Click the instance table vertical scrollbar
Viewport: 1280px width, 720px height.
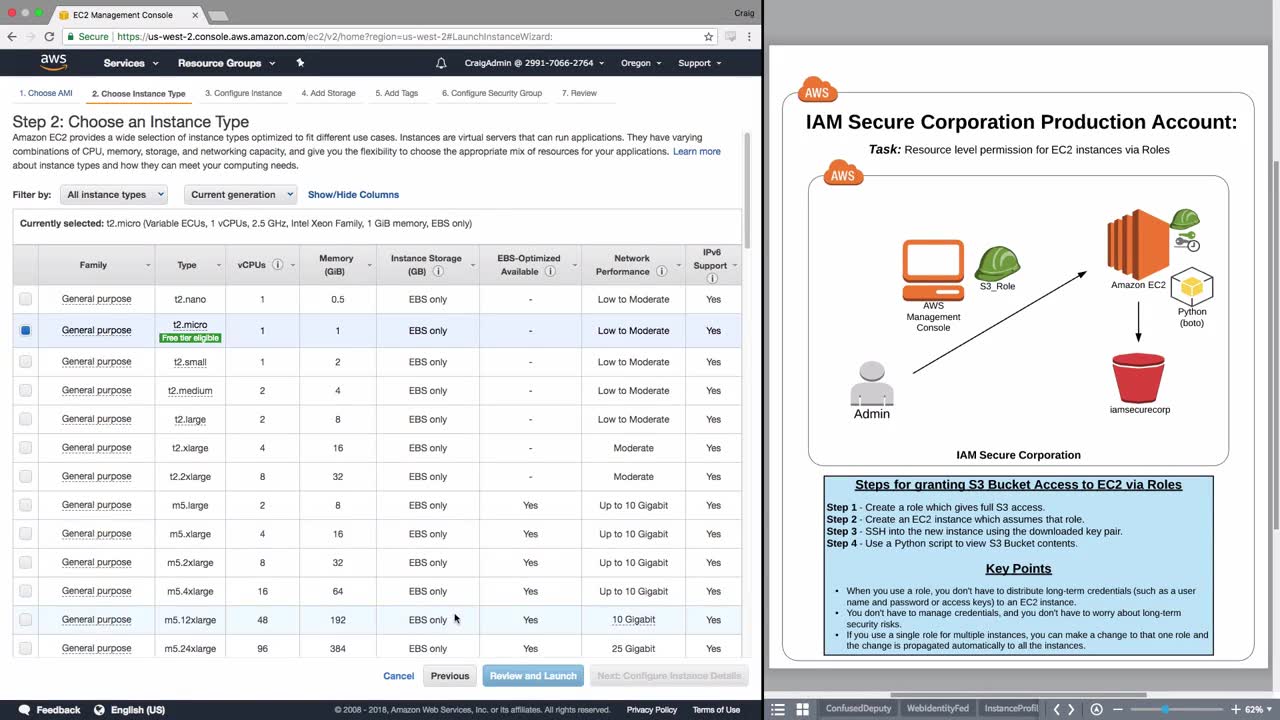coord(747,190)
